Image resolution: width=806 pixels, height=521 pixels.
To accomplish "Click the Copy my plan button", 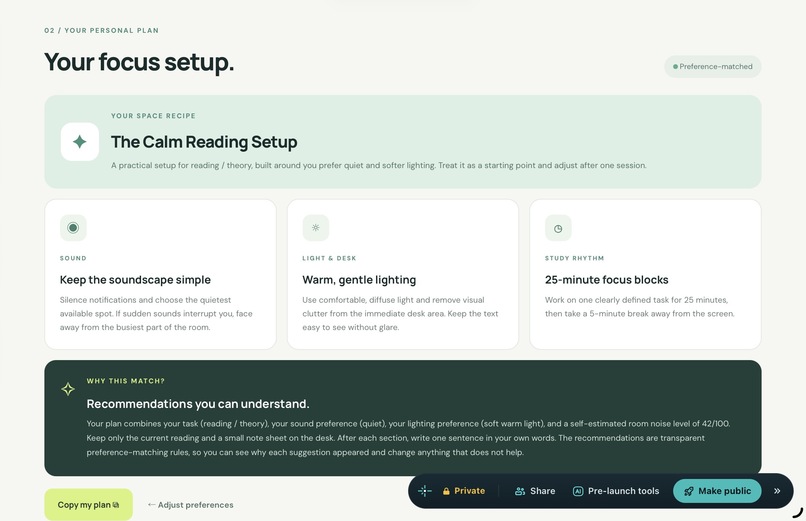I will [88, 505].
